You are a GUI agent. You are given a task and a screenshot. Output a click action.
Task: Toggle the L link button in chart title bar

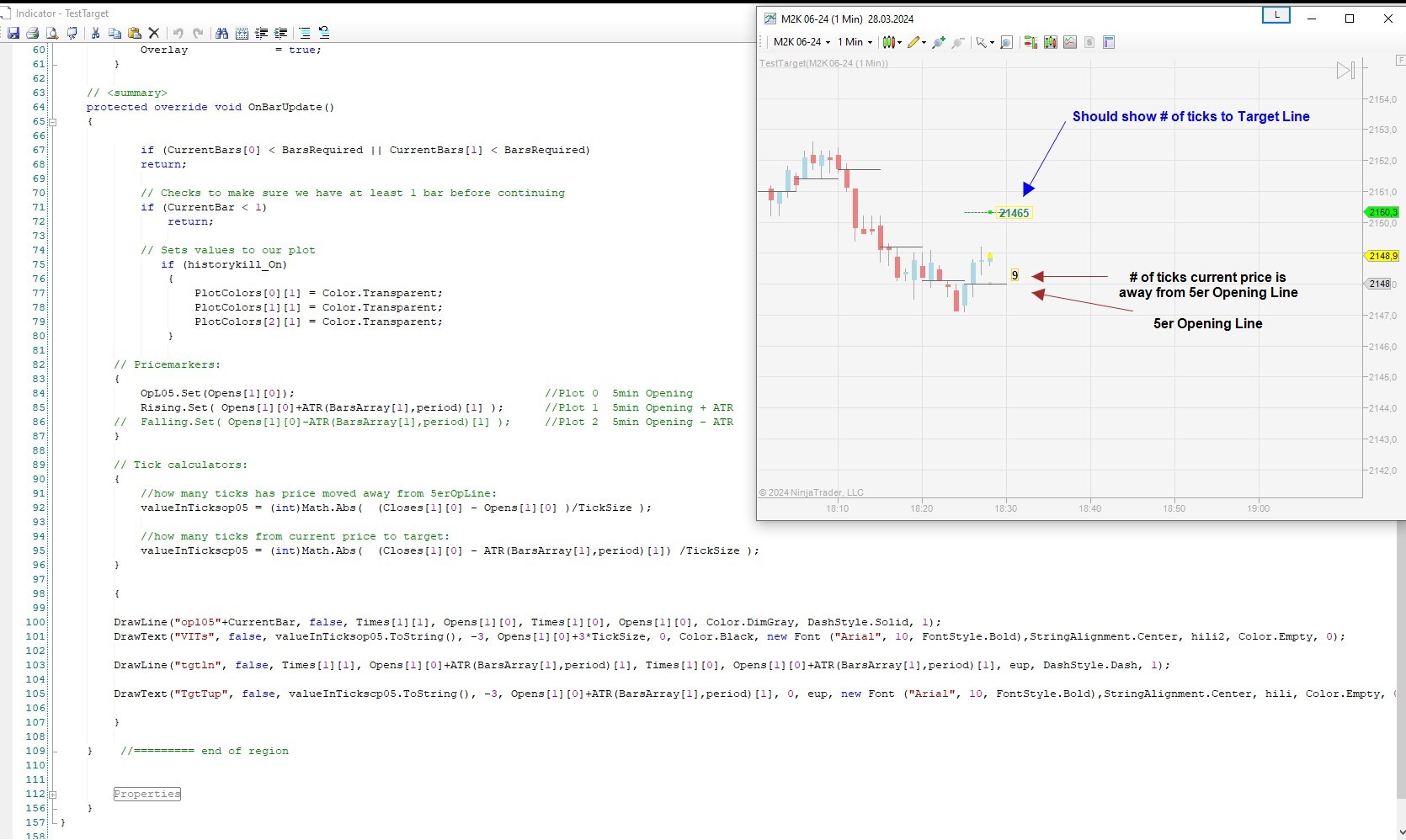1276,15
